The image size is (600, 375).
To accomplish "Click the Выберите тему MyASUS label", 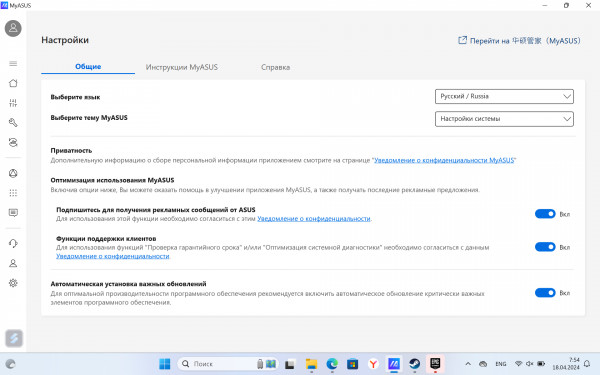I will click(89, 117).
